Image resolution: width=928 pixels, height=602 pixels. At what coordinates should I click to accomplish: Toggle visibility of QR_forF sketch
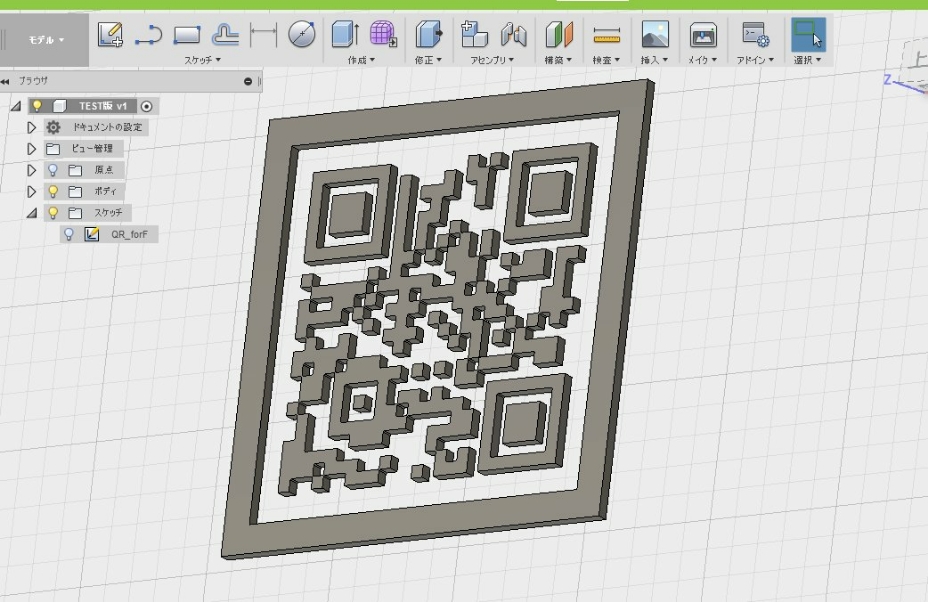69,234
